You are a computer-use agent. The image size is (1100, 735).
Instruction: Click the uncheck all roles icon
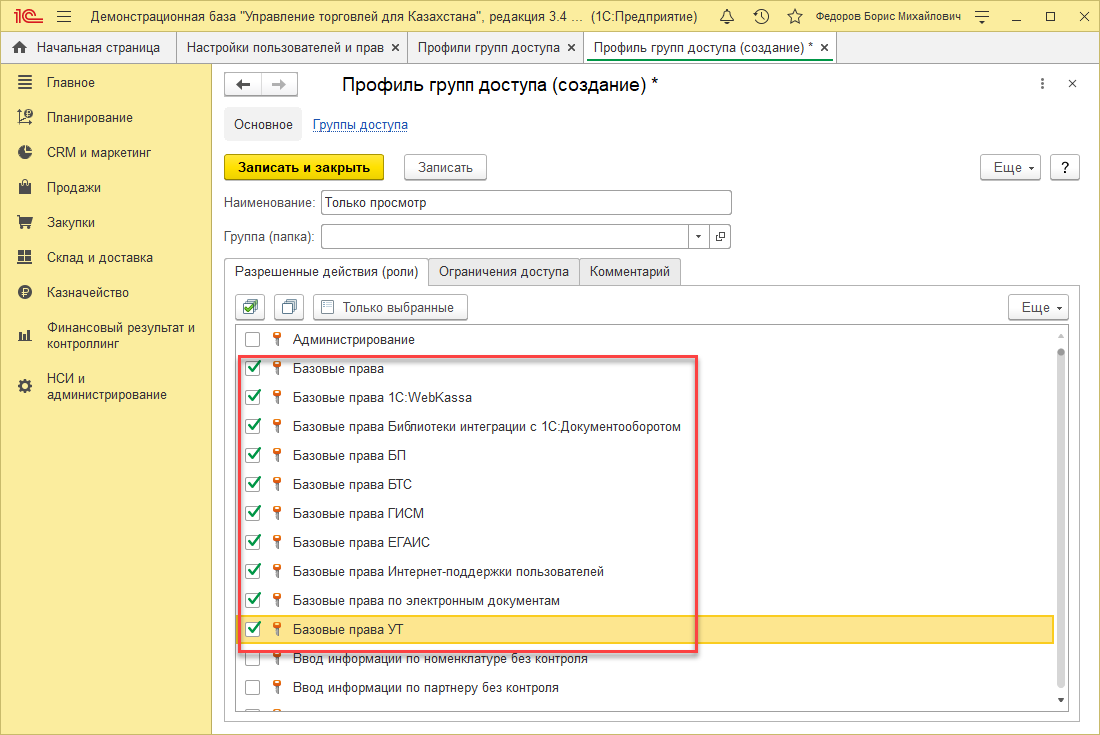coord(289,307)
